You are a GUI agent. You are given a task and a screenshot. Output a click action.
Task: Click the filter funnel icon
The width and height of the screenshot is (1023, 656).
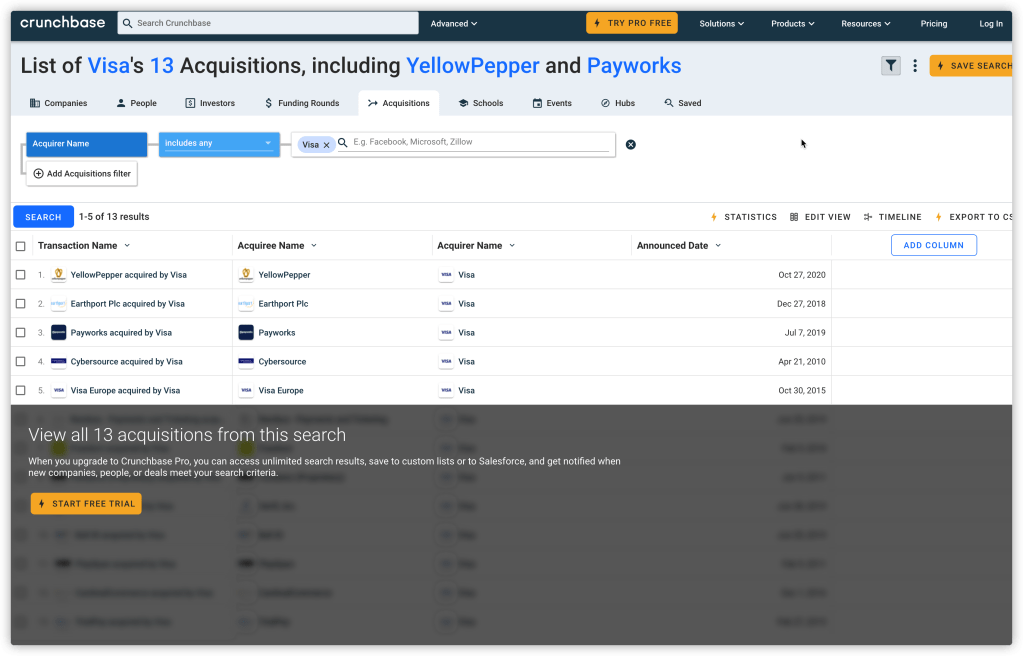pos(890,66)
